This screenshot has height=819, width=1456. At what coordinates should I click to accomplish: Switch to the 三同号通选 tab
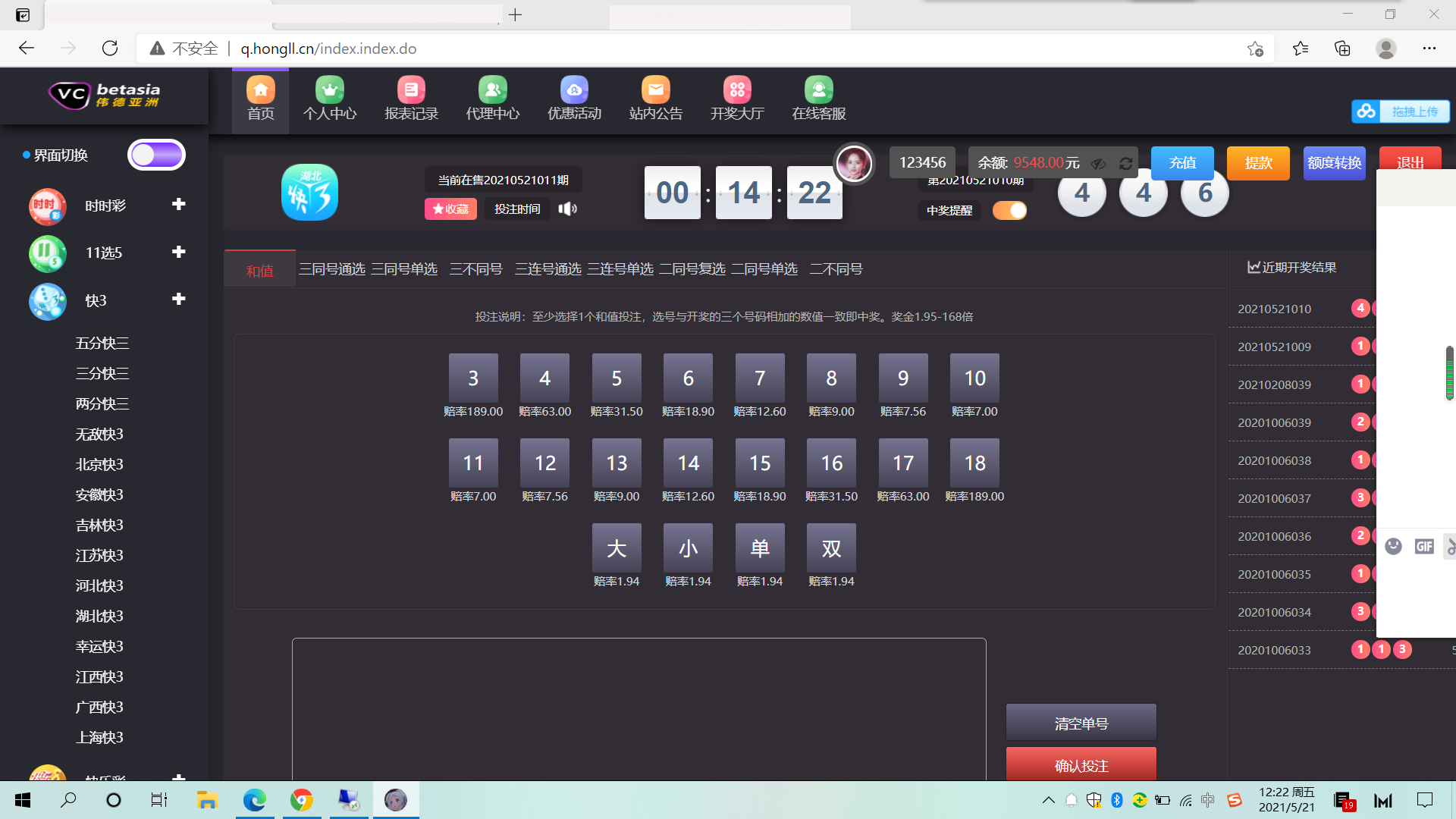331,269
